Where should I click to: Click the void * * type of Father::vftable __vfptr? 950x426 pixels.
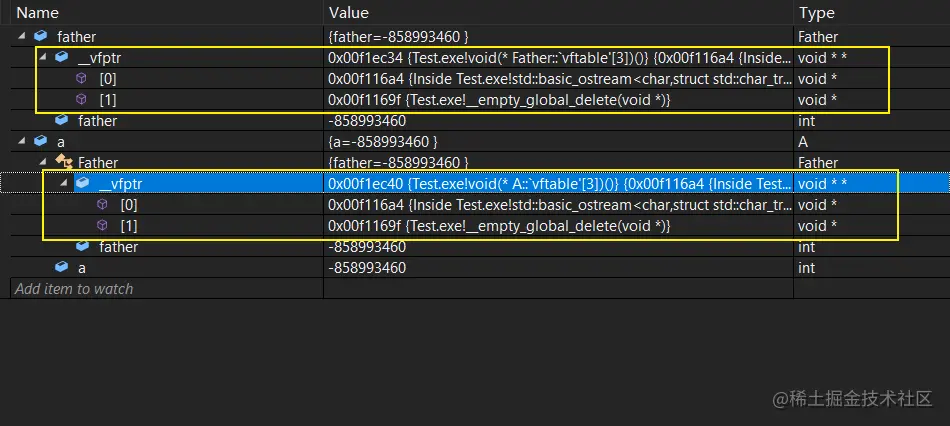click(x=822, y=58)
